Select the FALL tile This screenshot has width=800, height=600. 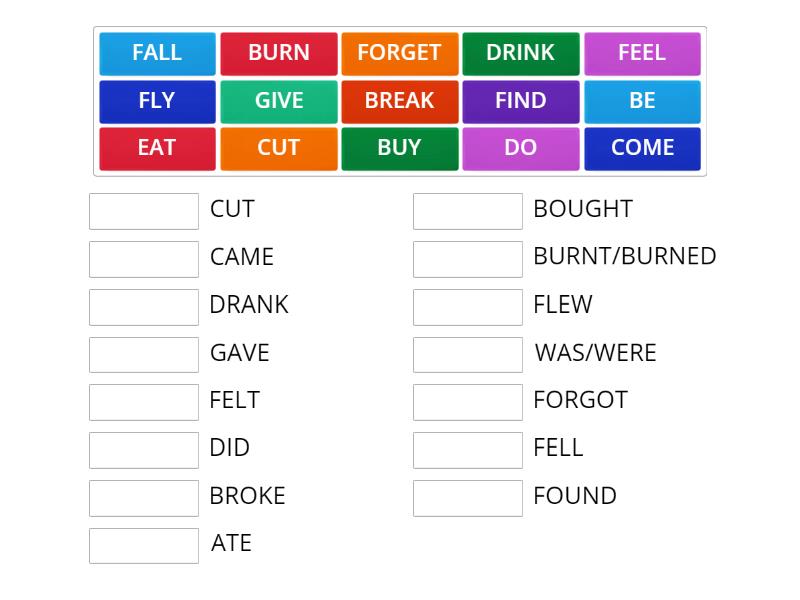157,53
